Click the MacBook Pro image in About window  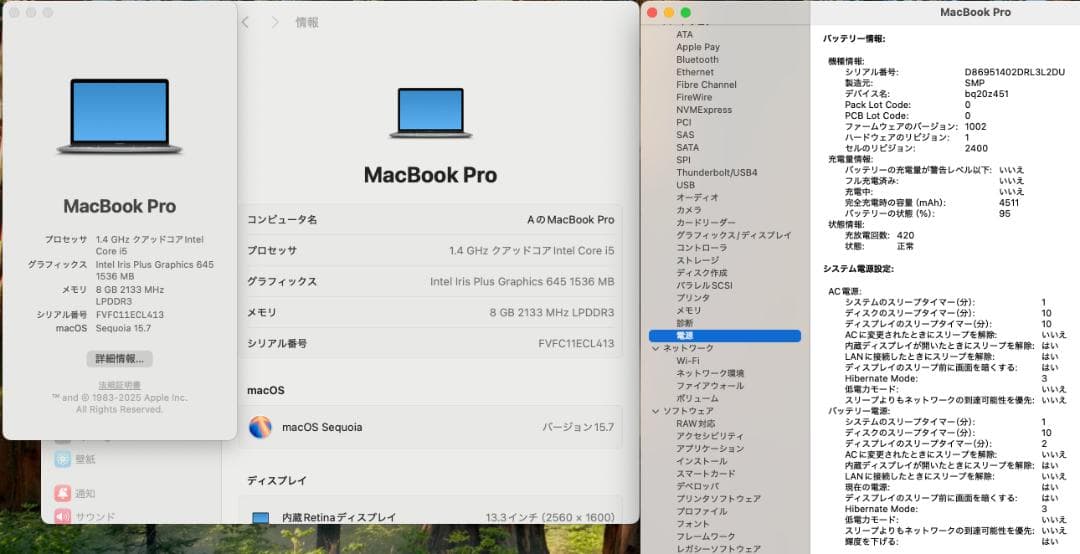point(120,116)
